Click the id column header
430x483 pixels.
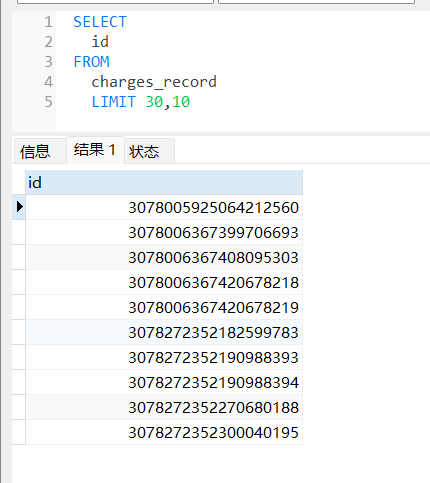coord(164,182)
